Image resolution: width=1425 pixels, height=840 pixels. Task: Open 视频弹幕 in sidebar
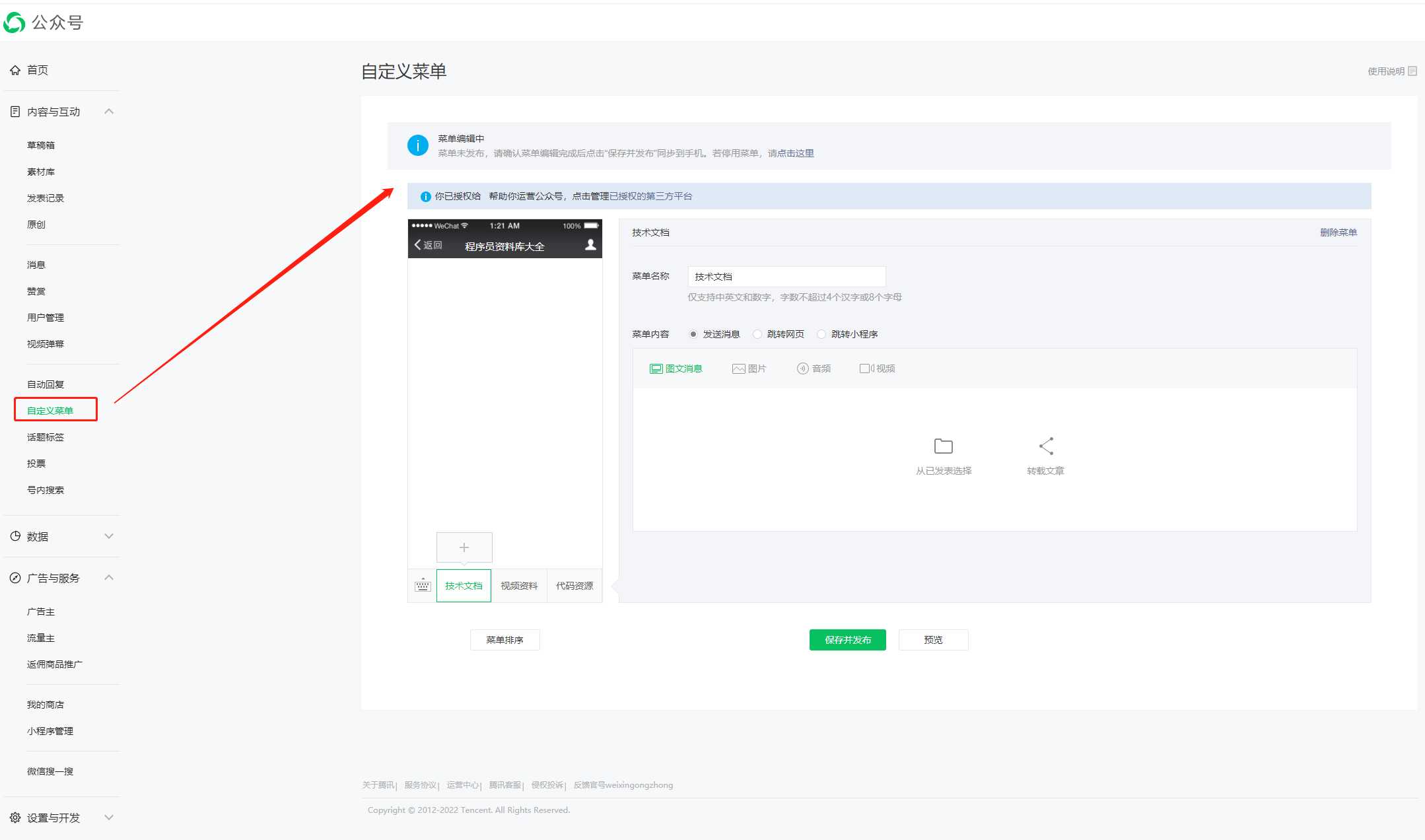coord(46,344)
